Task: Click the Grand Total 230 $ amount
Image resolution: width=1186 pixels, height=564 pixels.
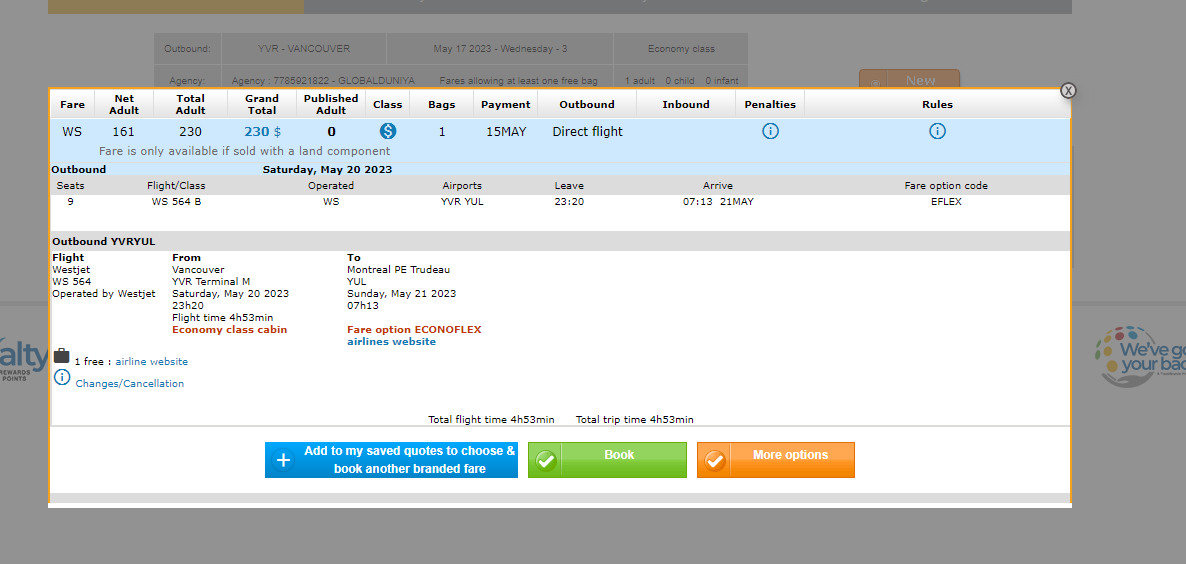Action: point(262,132)
